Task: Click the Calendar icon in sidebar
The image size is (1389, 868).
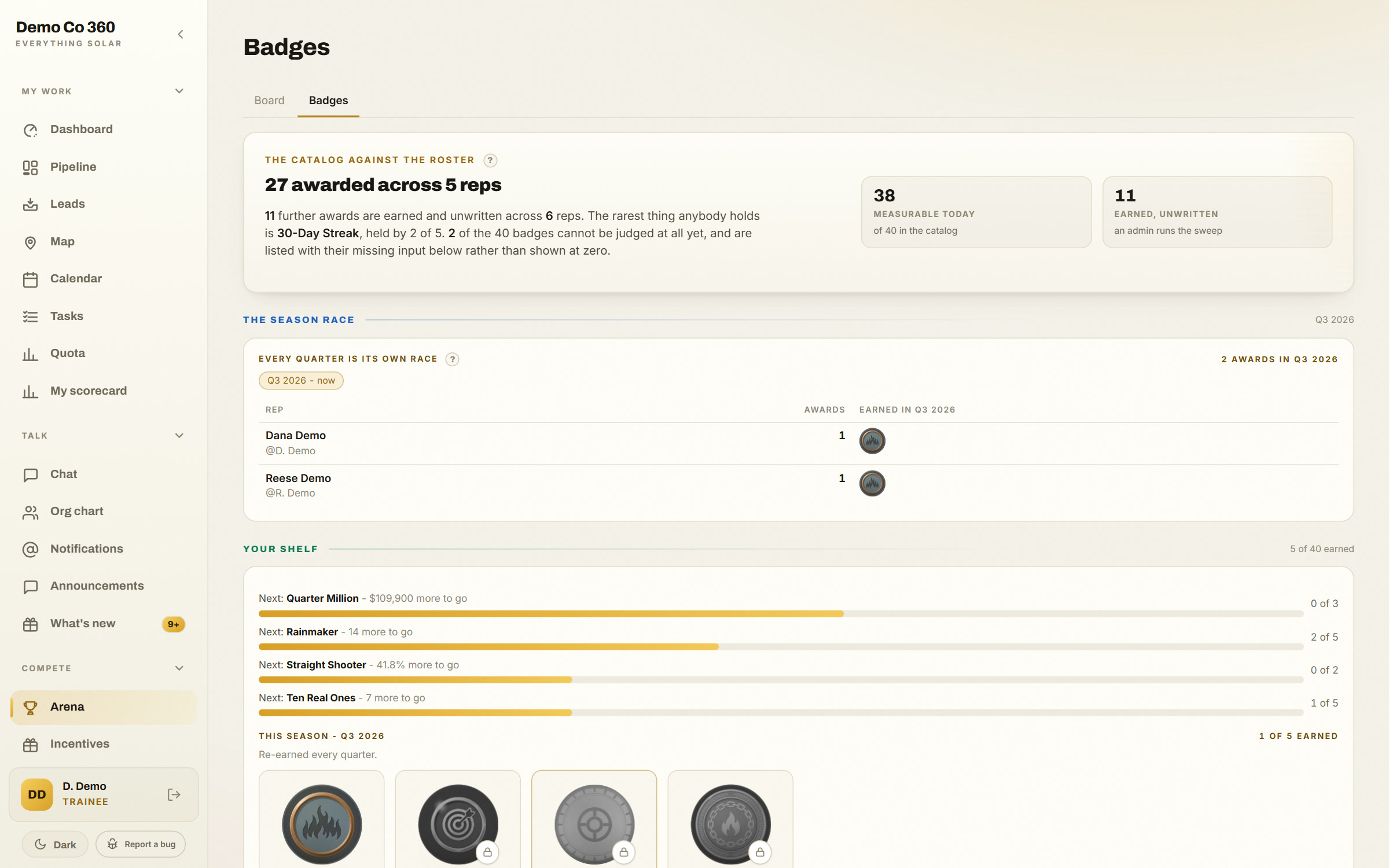Action: point(30,279)
